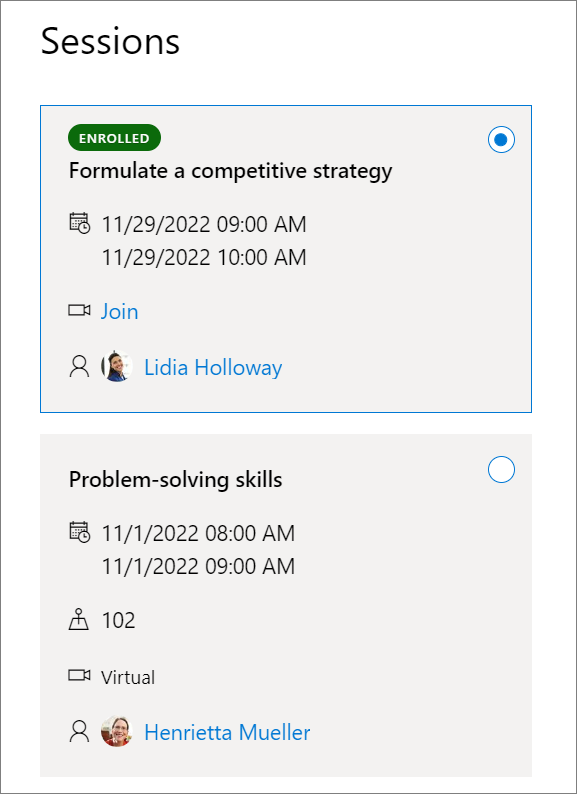This screenshot has width=577, height=794.
Task: Click the room number 102 text
Action: (119, 620)
